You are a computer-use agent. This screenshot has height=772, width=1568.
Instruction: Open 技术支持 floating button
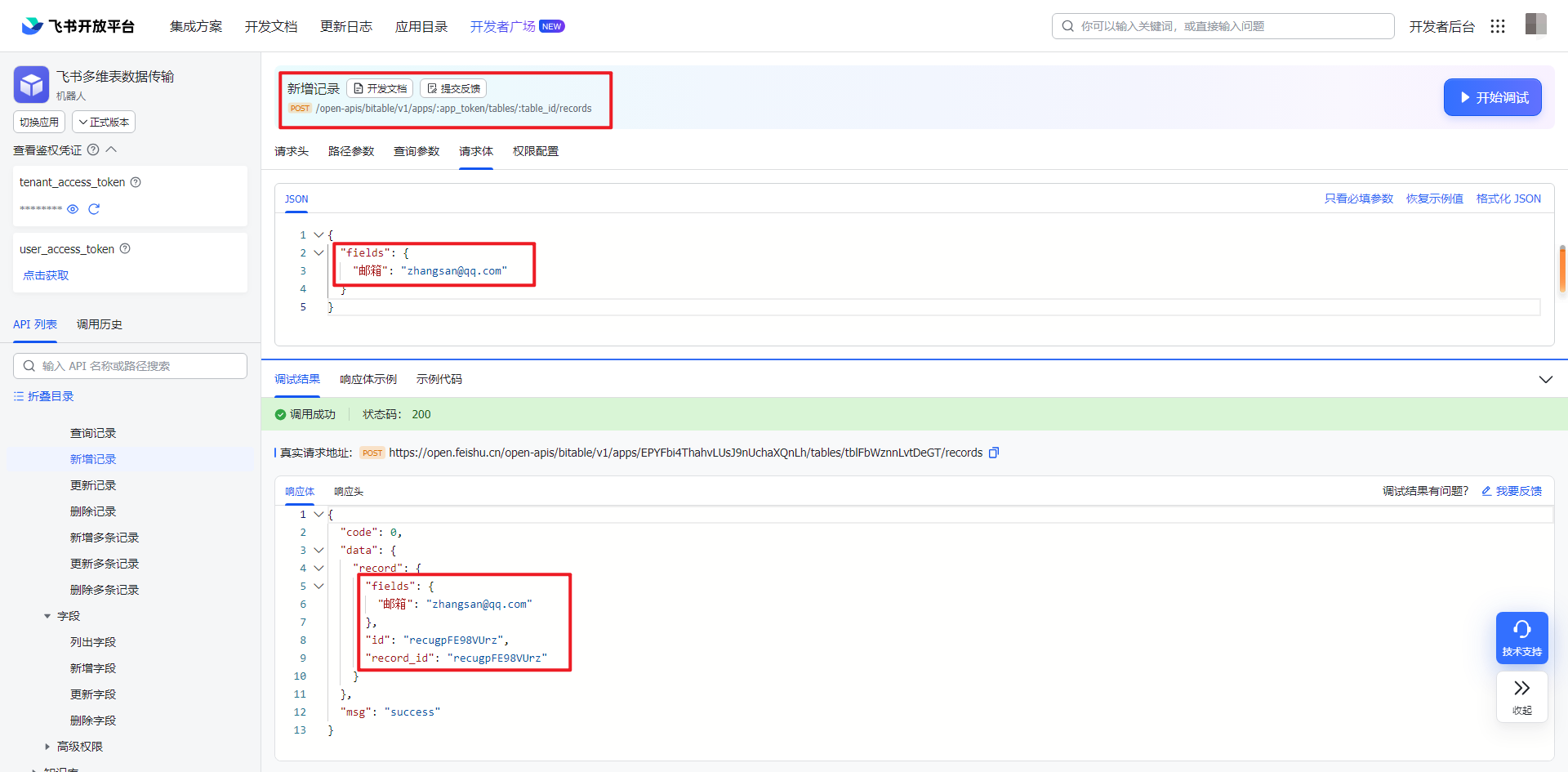point(1521,638)
